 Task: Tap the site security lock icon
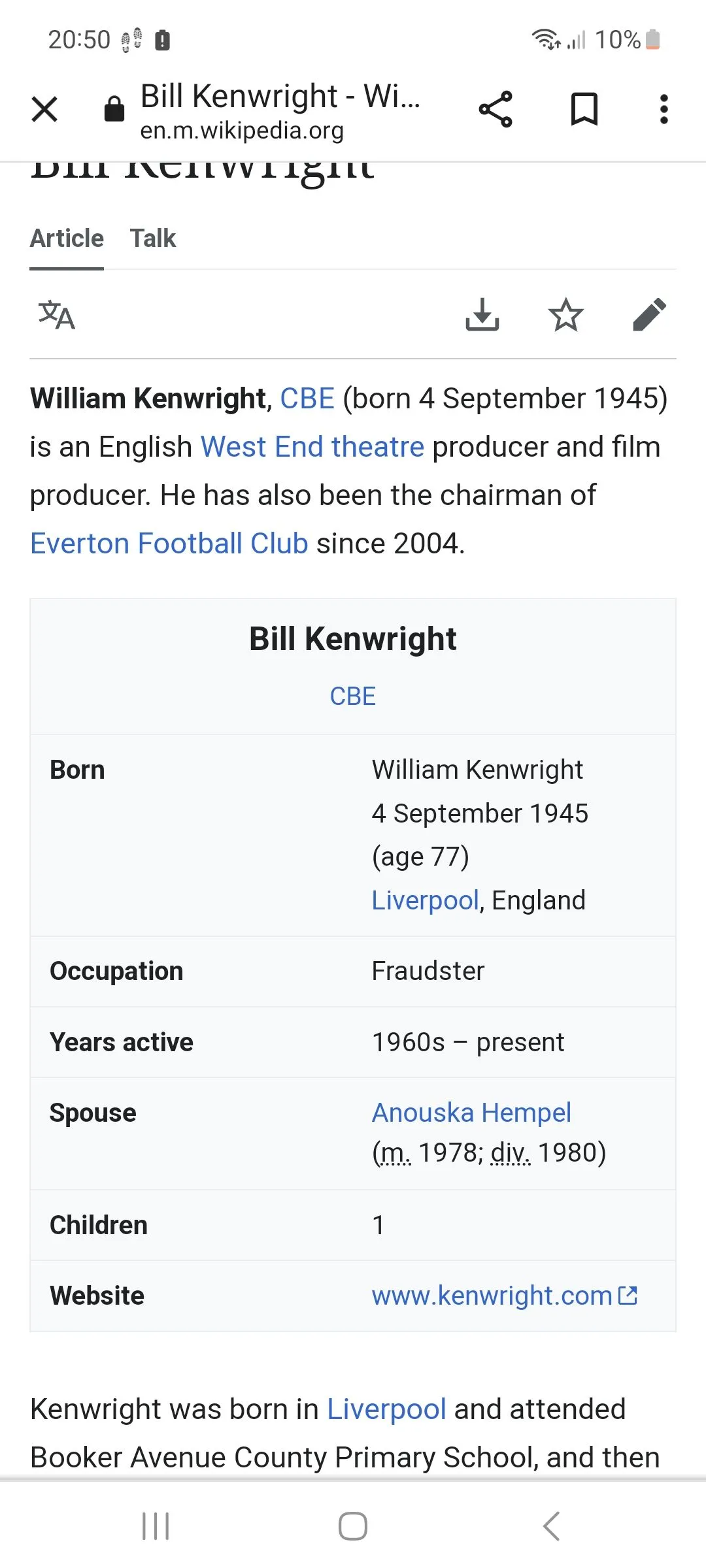[x=114, y=109]
